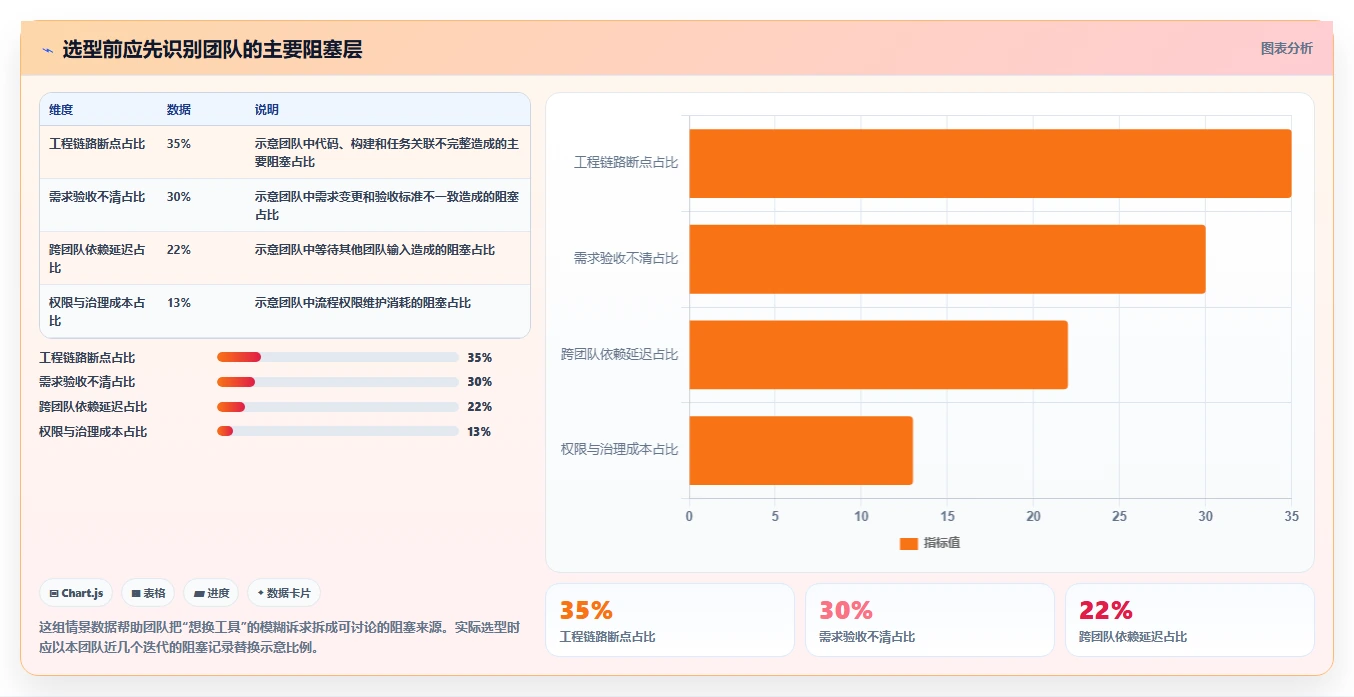Click the 35% value in table

[x=178, y=144]
